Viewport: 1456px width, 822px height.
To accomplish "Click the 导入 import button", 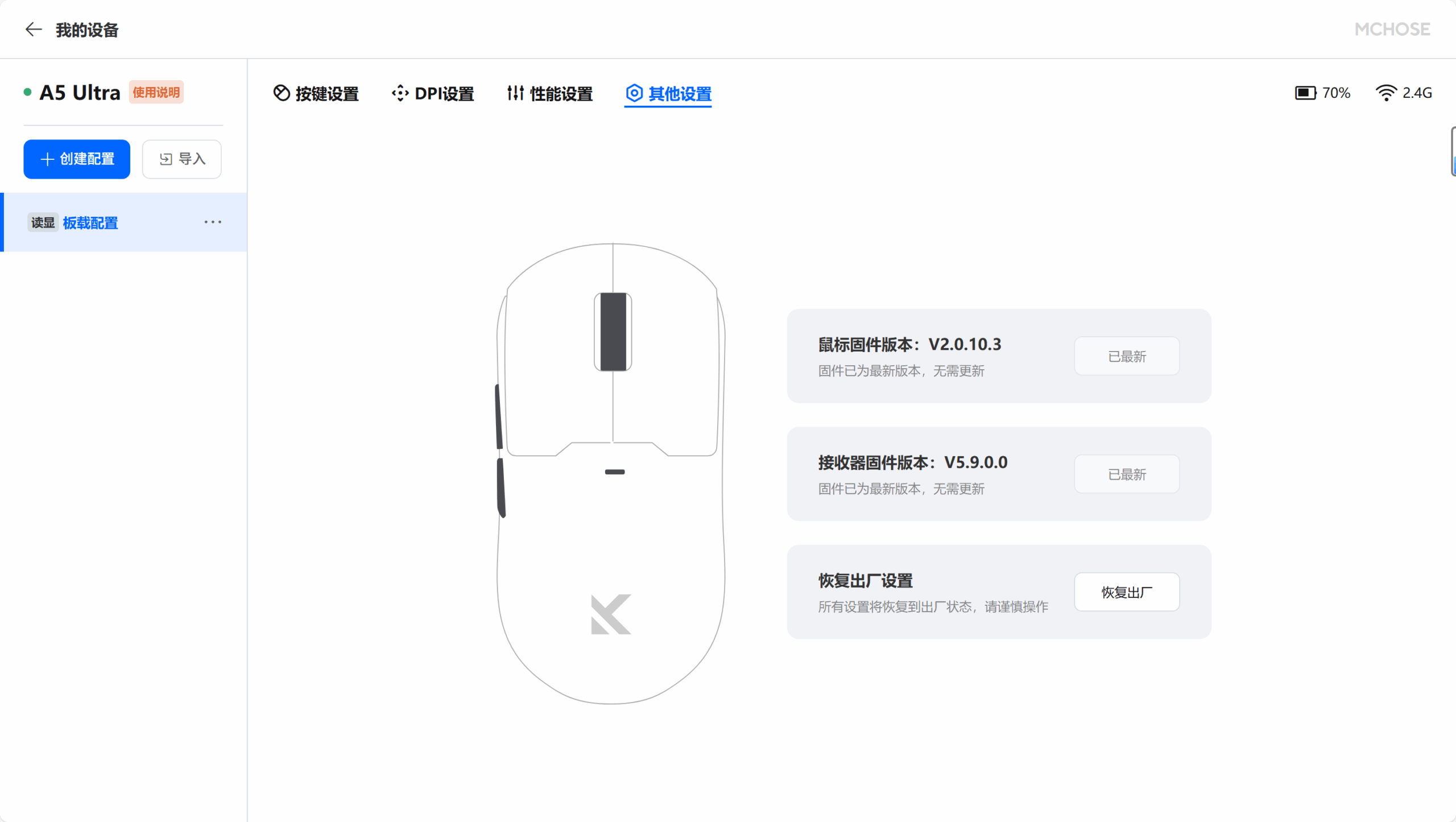I will point(181,159).
